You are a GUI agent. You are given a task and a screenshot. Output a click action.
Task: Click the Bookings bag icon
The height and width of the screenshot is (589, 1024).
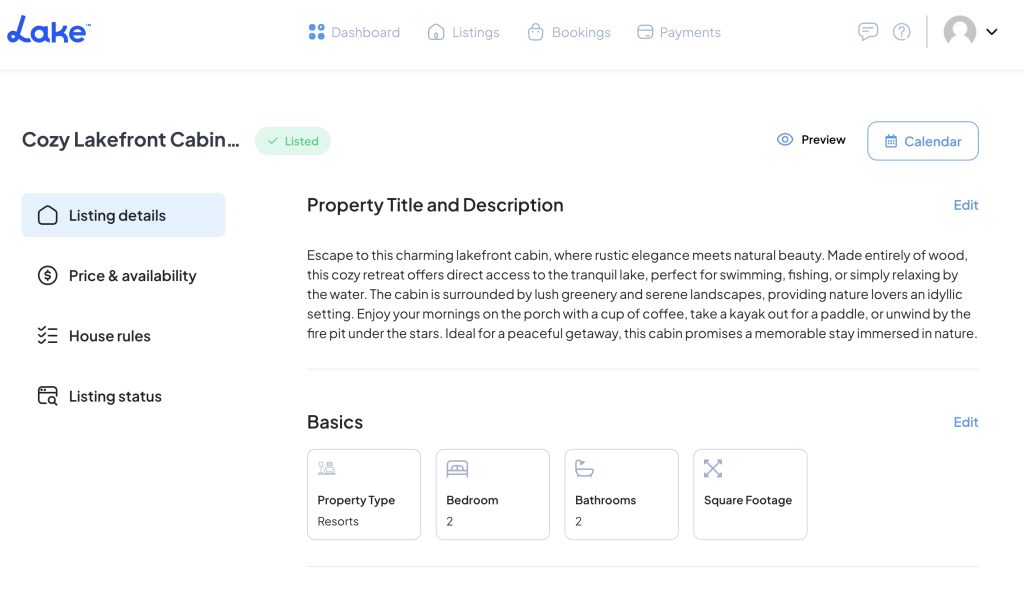(535, 32)
